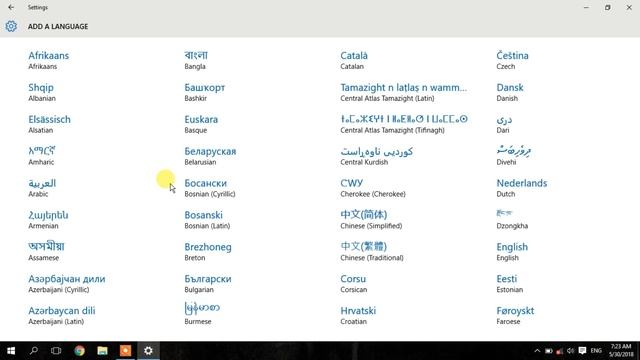The height and width of the screenshot is (360, 640).
Task: Select Afrikaans language
Action: [x=49, y=60]
